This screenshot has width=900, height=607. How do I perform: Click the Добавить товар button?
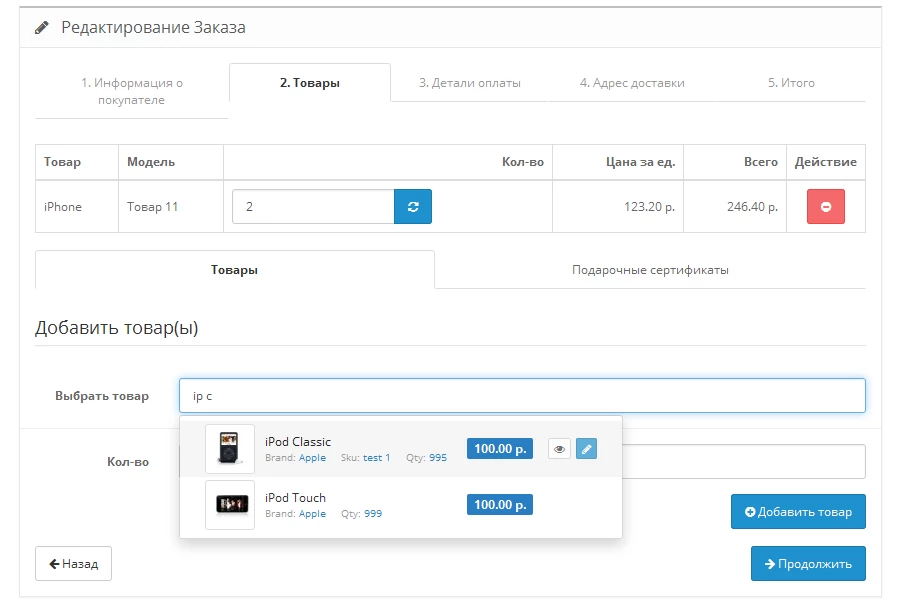point(798,512)
